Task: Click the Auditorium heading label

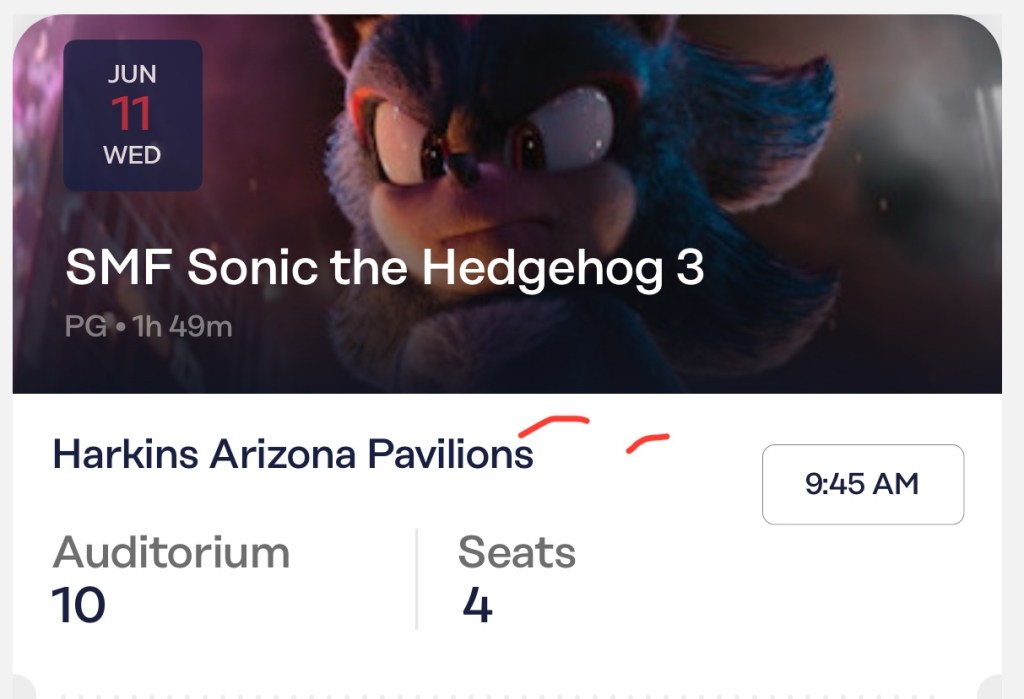Action: (171, 552)
